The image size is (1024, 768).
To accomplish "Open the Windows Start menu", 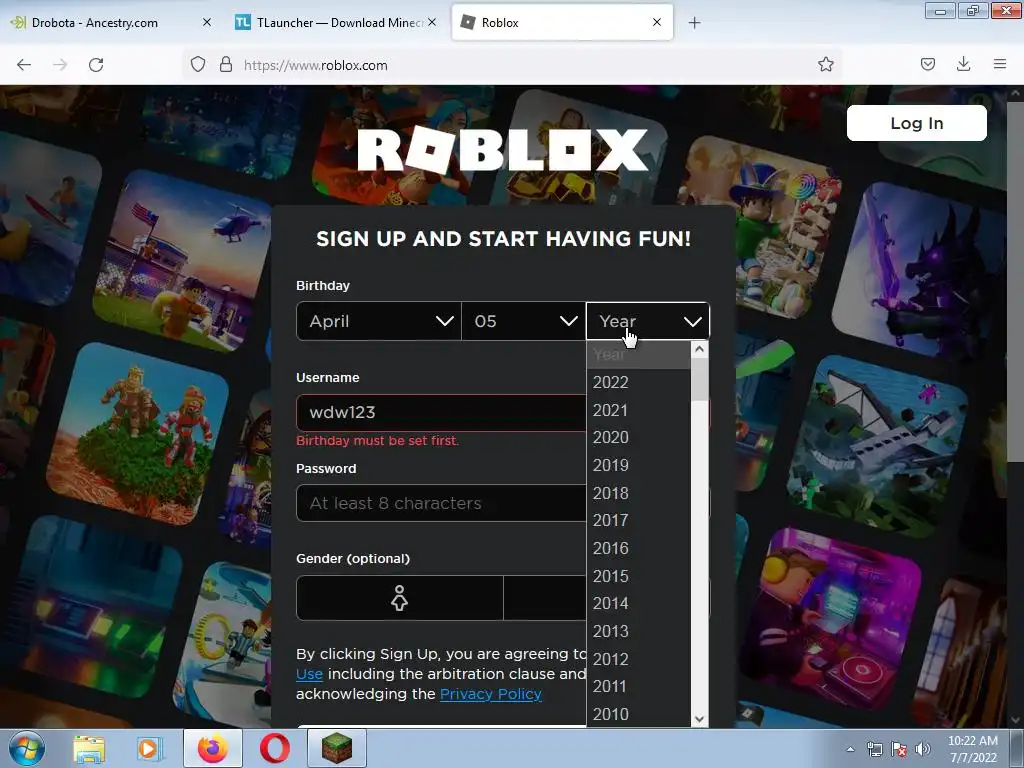I will pos(26,748).
